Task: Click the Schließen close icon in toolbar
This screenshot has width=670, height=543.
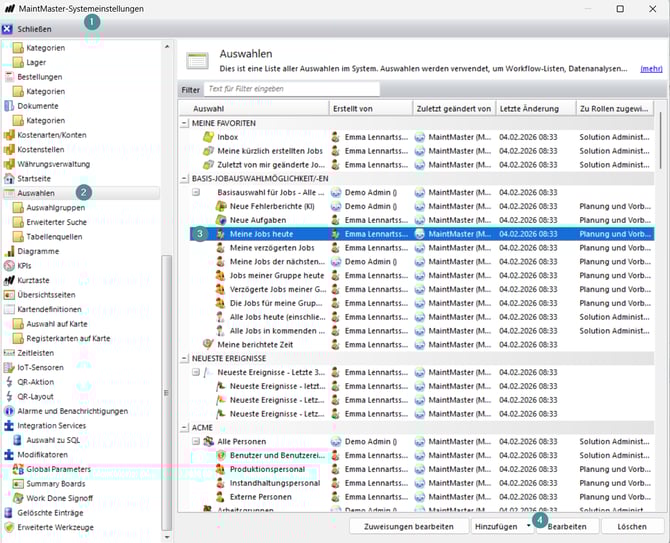Action: tap(7, 29)
